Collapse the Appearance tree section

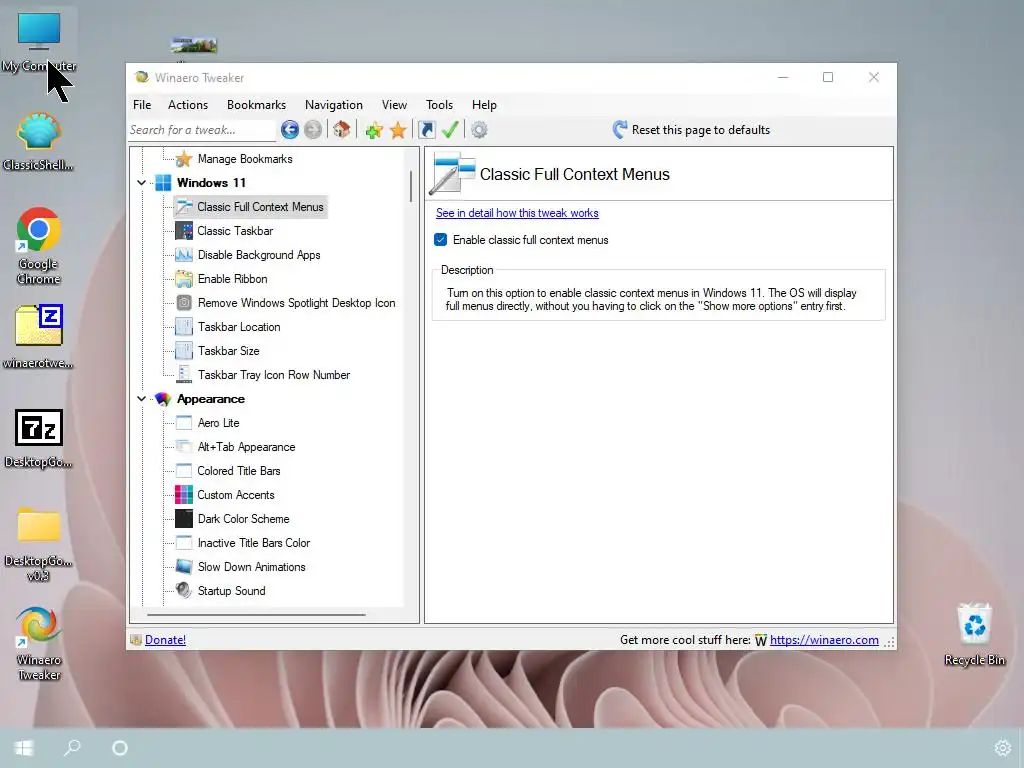(x=141, y=398)
